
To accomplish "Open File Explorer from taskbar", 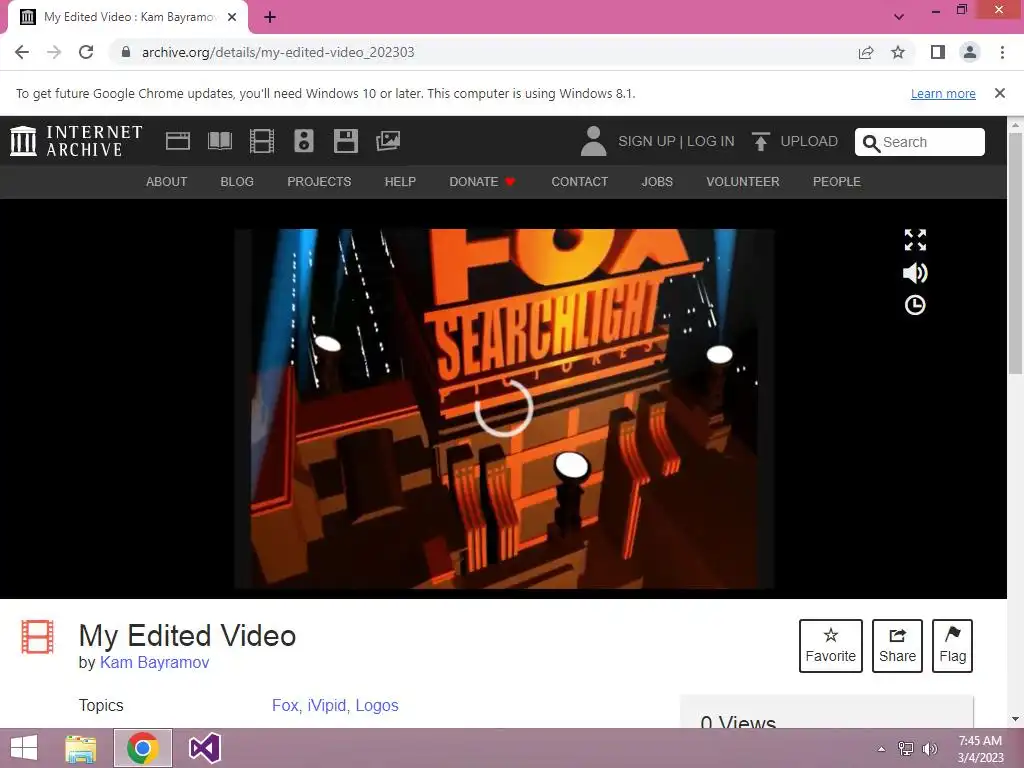I will (x=81, y=748).
